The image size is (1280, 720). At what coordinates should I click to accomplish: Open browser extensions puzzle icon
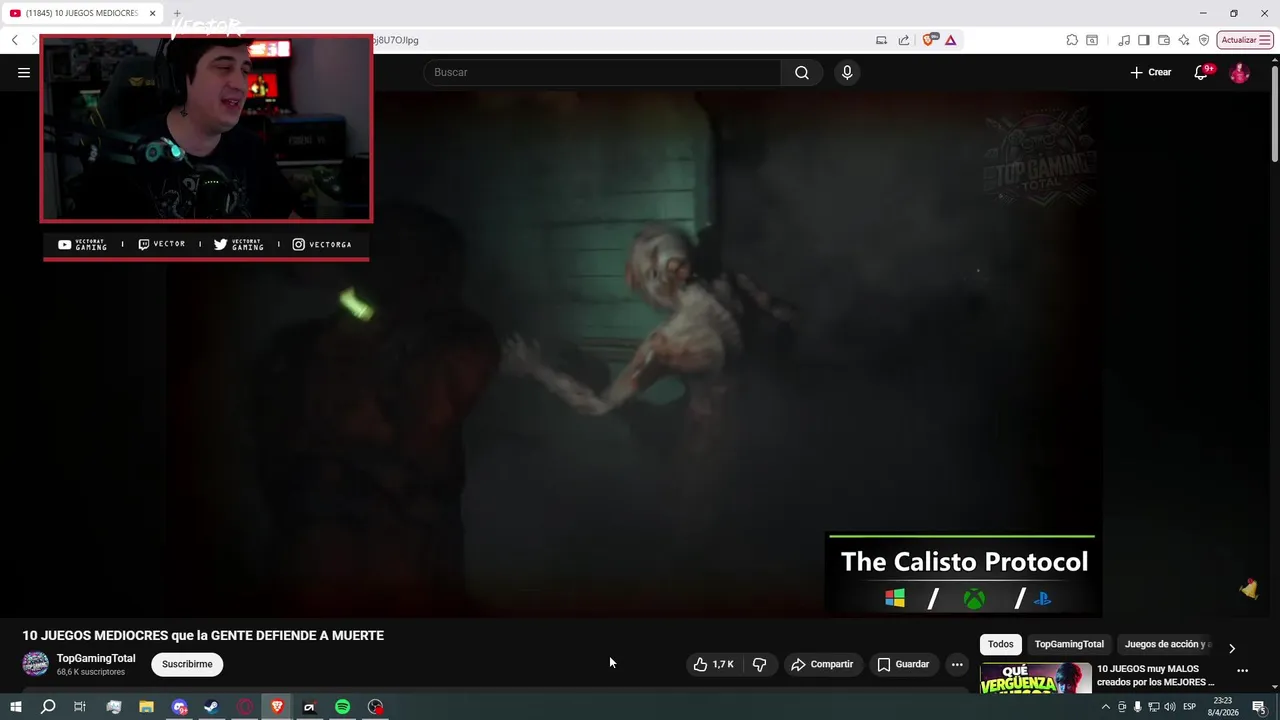pyautogui.click(x=1072, y=40)
